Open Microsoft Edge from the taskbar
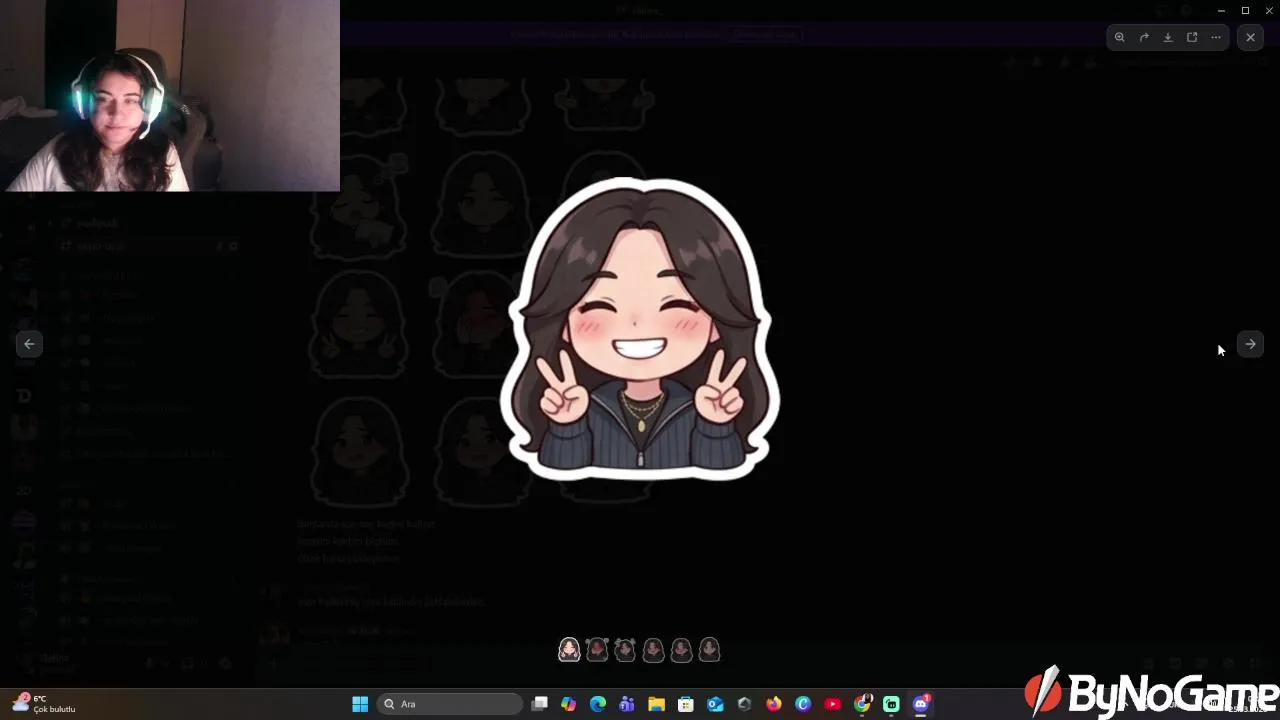Image resolution: width=1280 pixels, height=720 pixels. (x=598, y=704)
